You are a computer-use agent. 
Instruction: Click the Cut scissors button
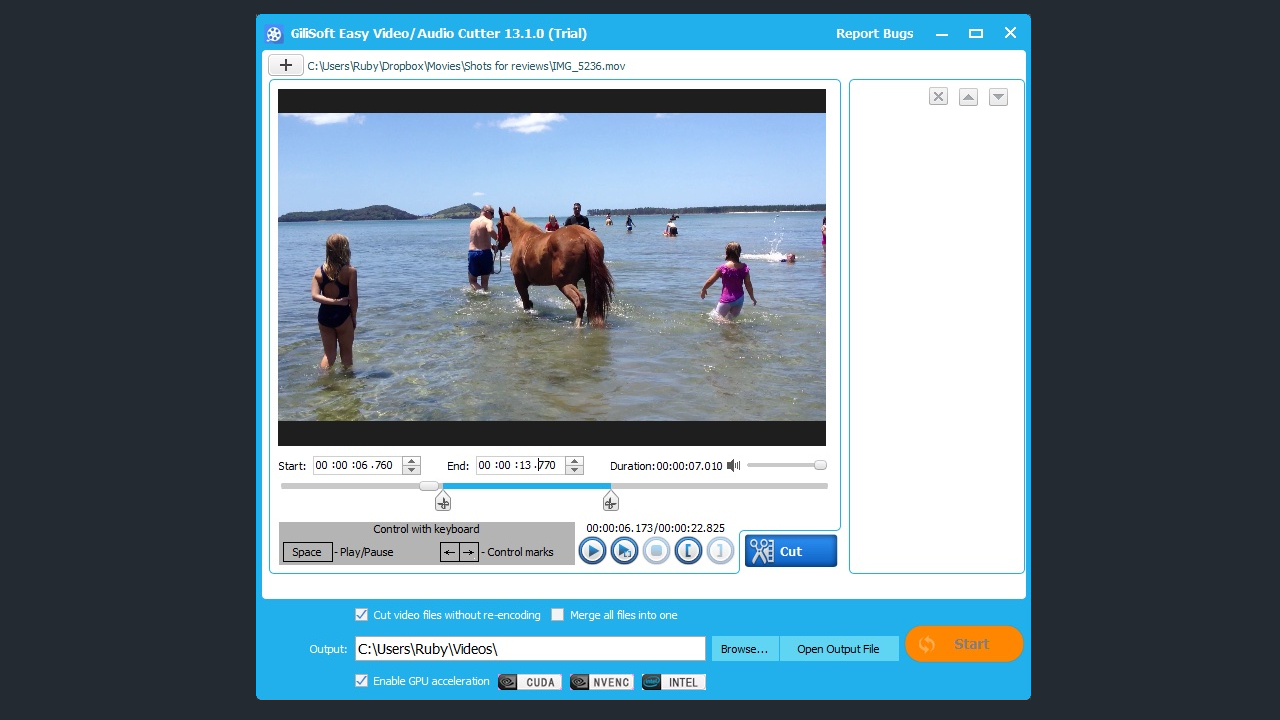(x=790, y=551)
